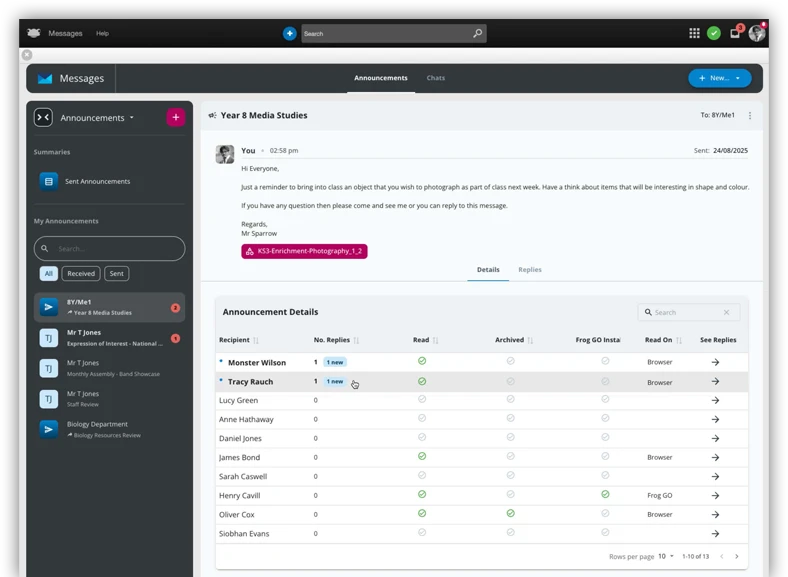Switch to the Replies tab
This screenshot has width=788, height=577.
529,270
